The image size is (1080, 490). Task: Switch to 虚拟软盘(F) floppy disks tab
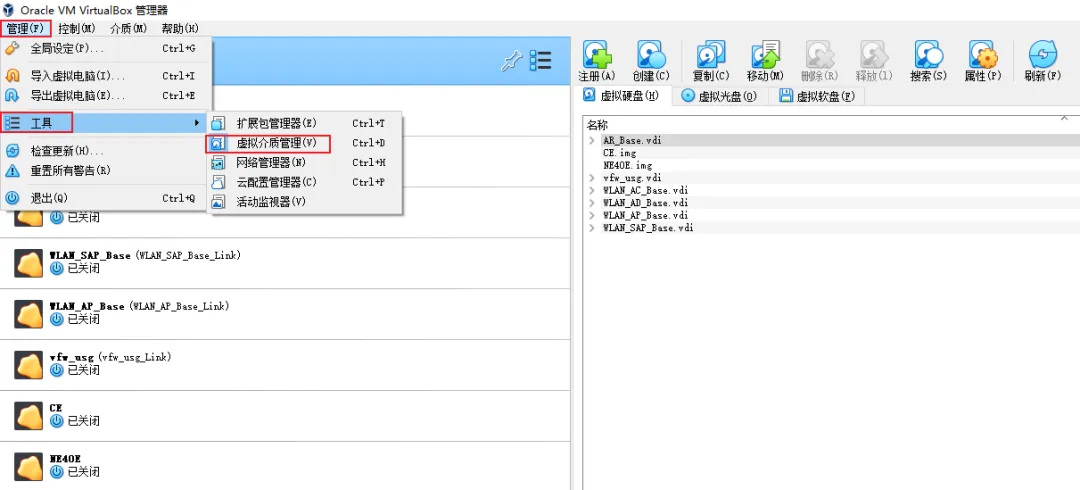818,96
